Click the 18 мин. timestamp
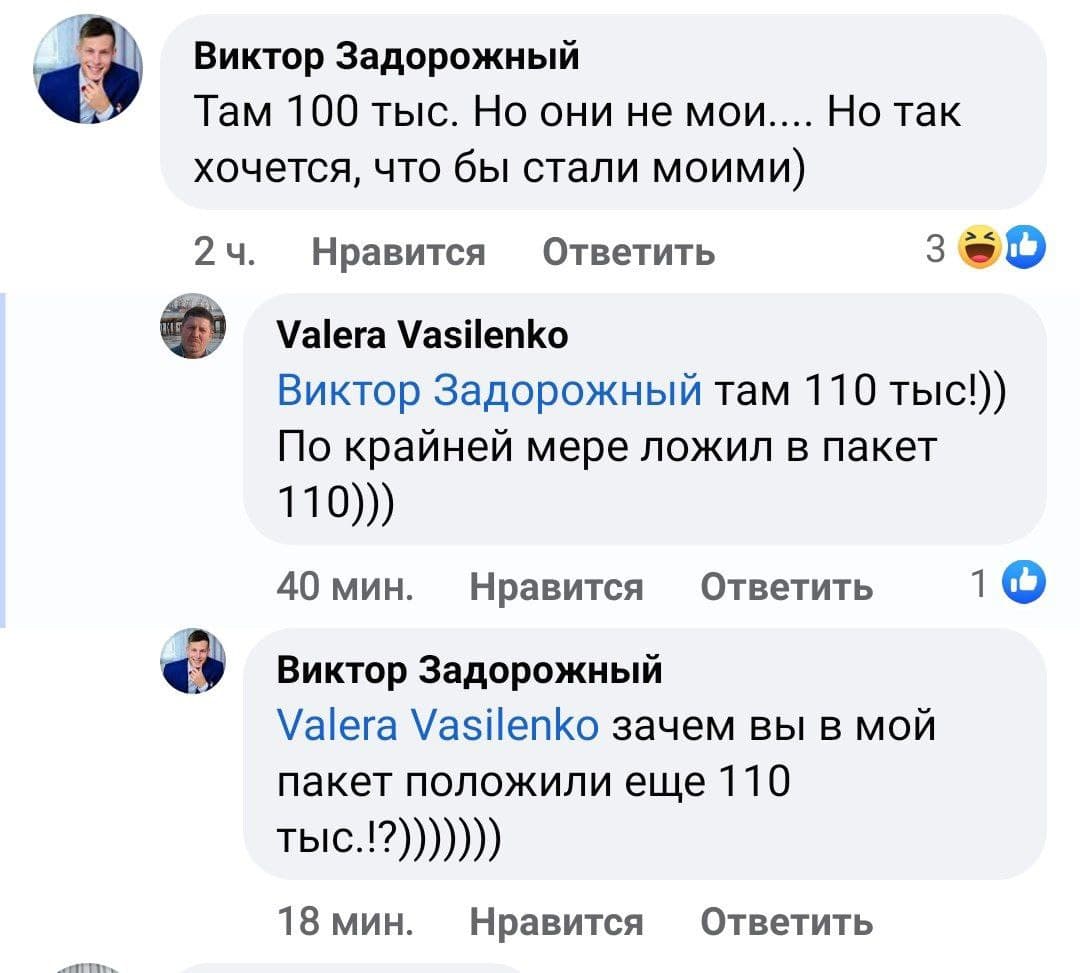Screen dimensions: 1080x973 click(345, 921)
